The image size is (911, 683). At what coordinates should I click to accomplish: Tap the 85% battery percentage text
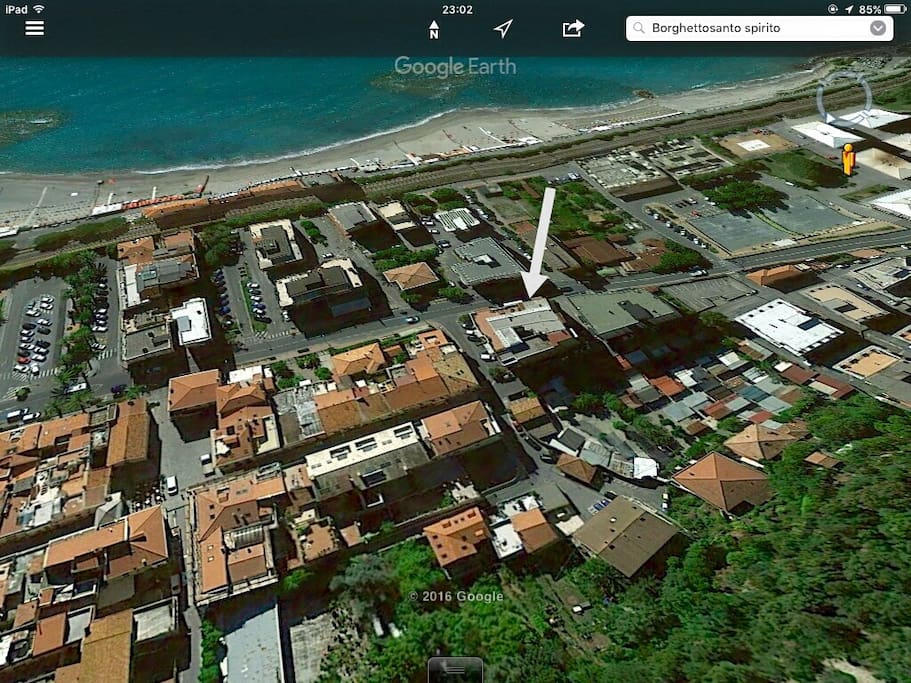click(870, 9)
